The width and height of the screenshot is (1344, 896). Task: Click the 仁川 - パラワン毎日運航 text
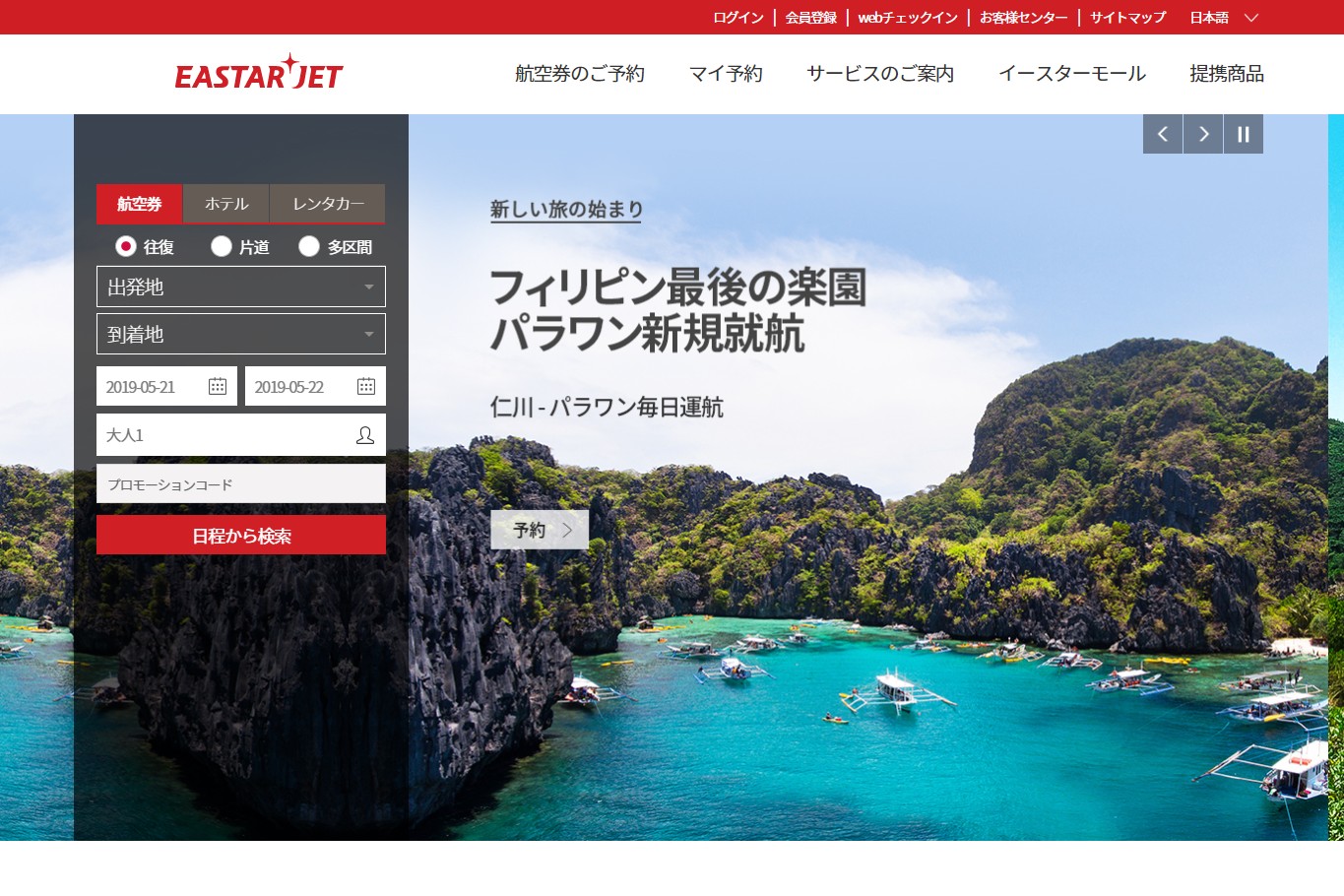tap(607, 407)
